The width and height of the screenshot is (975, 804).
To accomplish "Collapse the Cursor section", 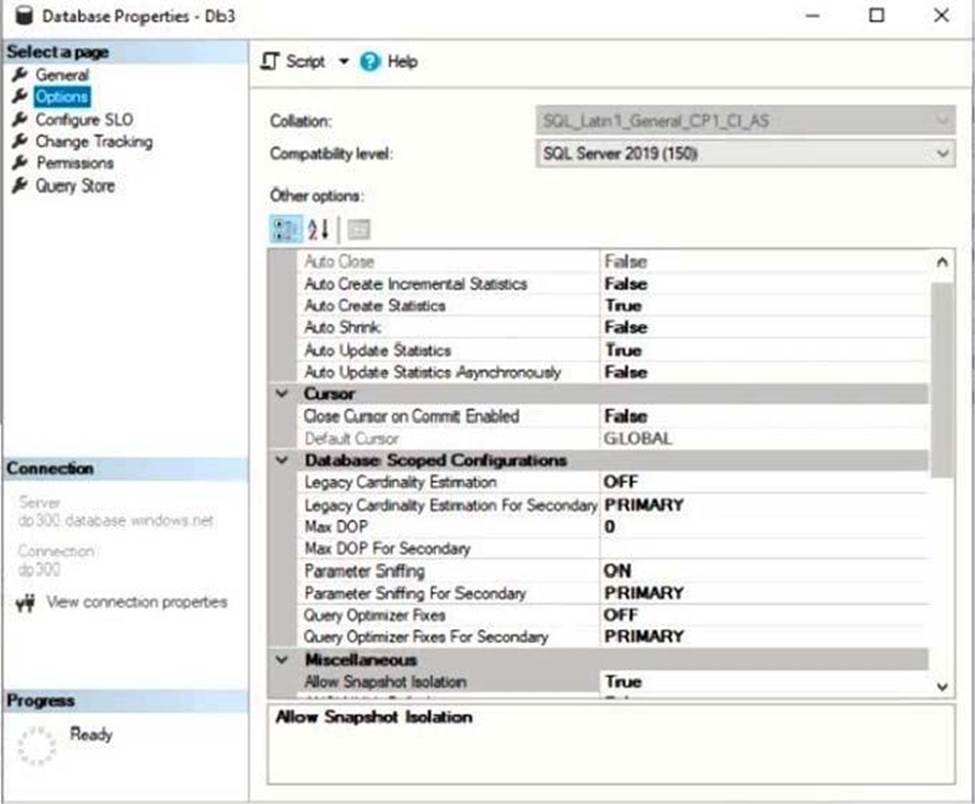I will (x=283, y=394).
